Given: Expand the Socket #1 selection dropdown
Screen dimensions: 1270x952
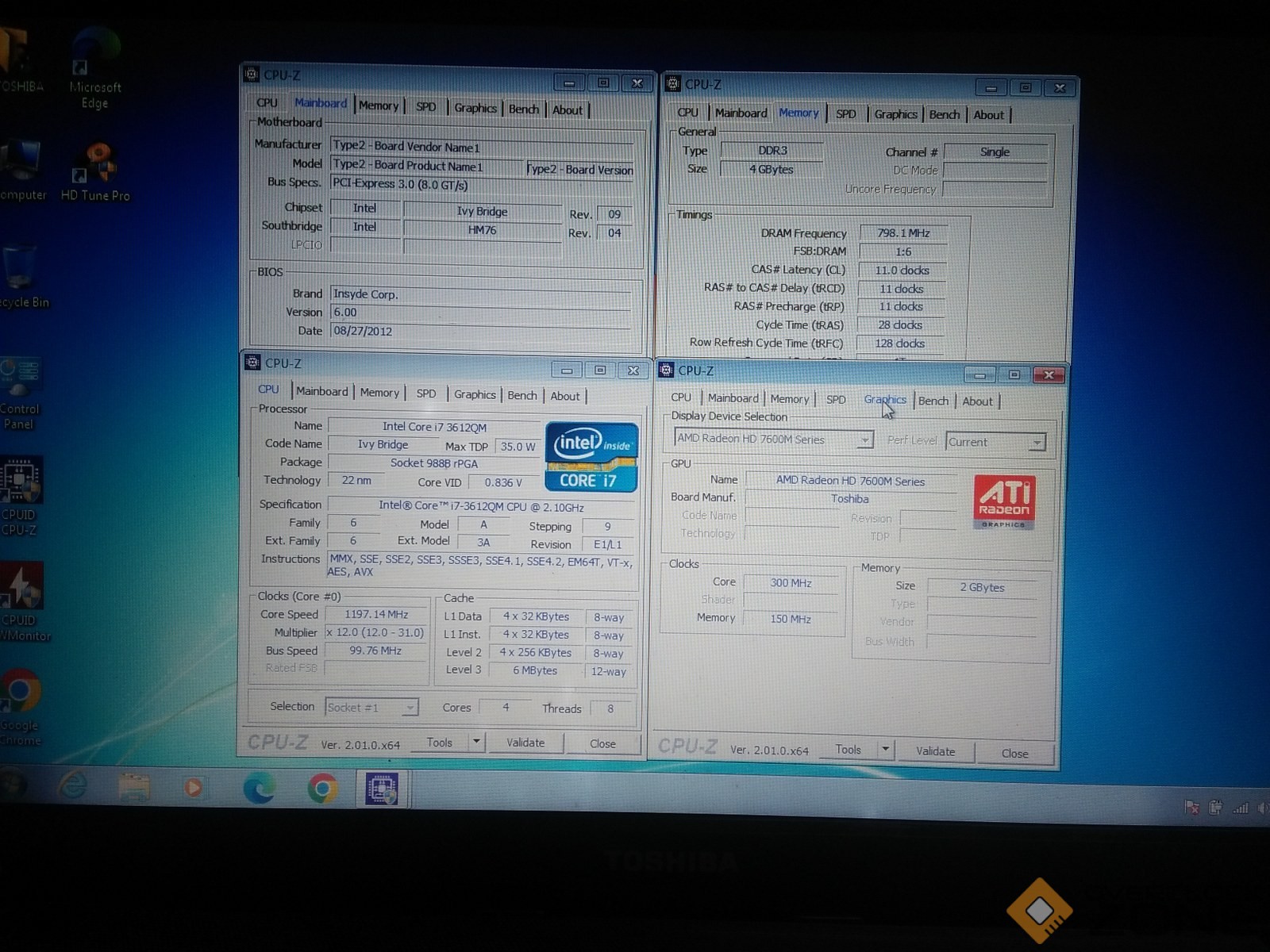Looking at the screenshot, I should 410,707.
